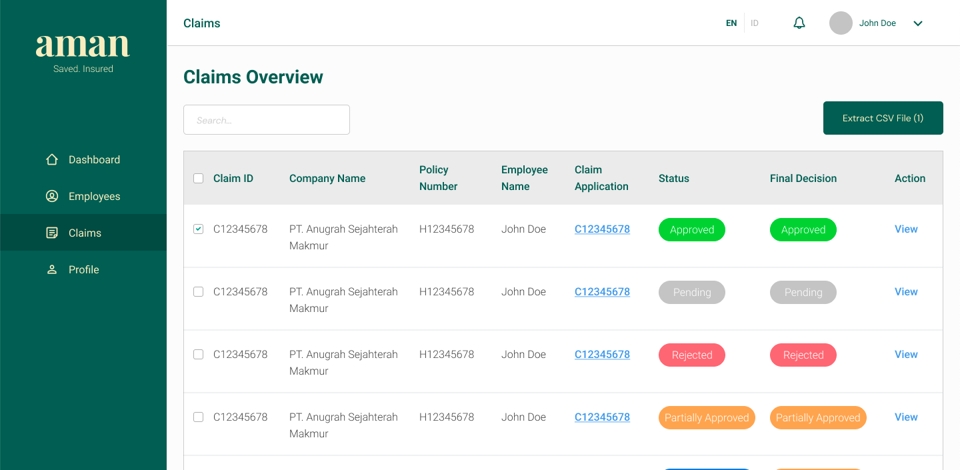Open C12345678 application link in Pending row
This screenshot has width=960, height=470.
602,292
